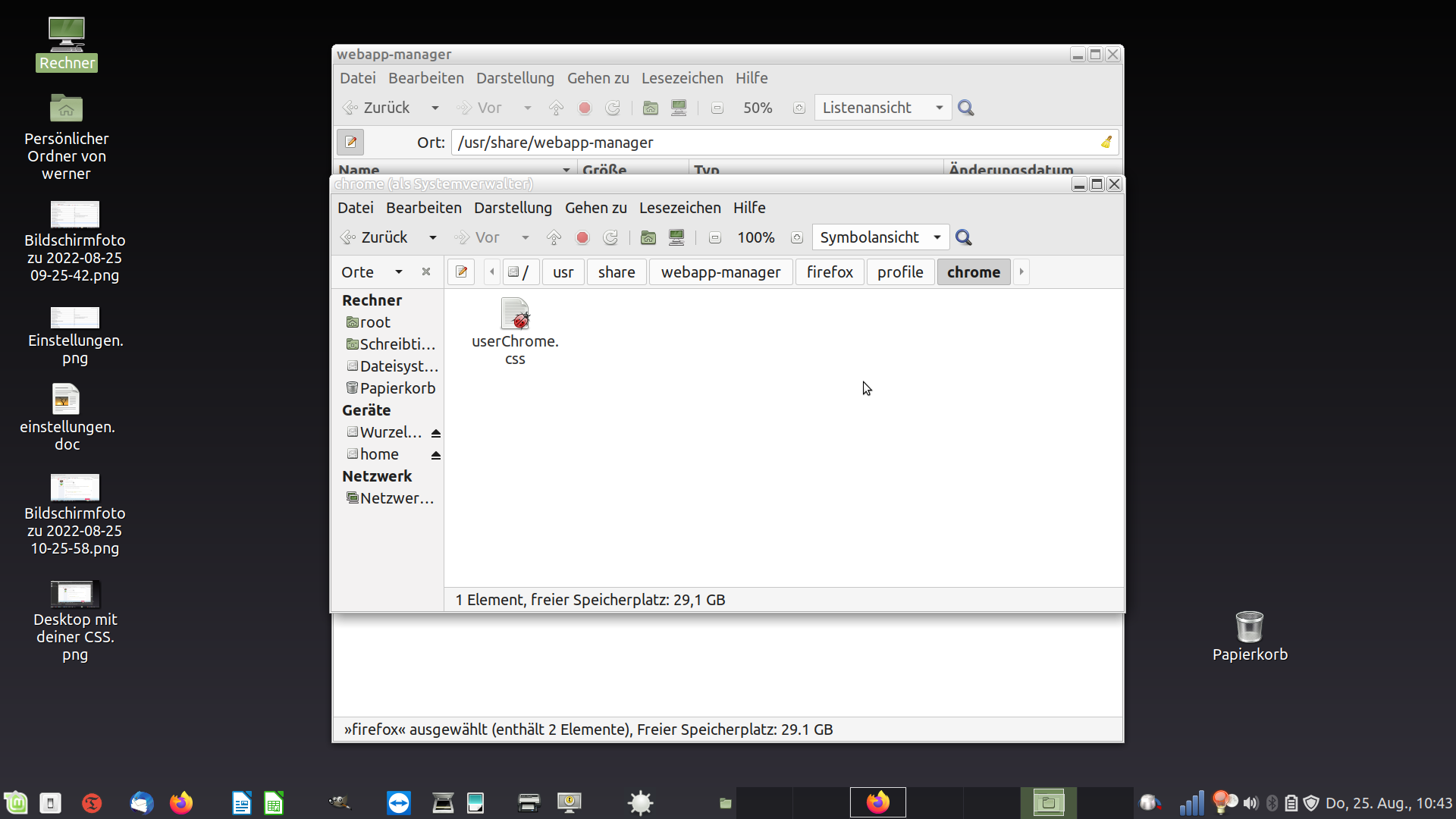Click the search magnifier in chrome window

pos(964,237)
